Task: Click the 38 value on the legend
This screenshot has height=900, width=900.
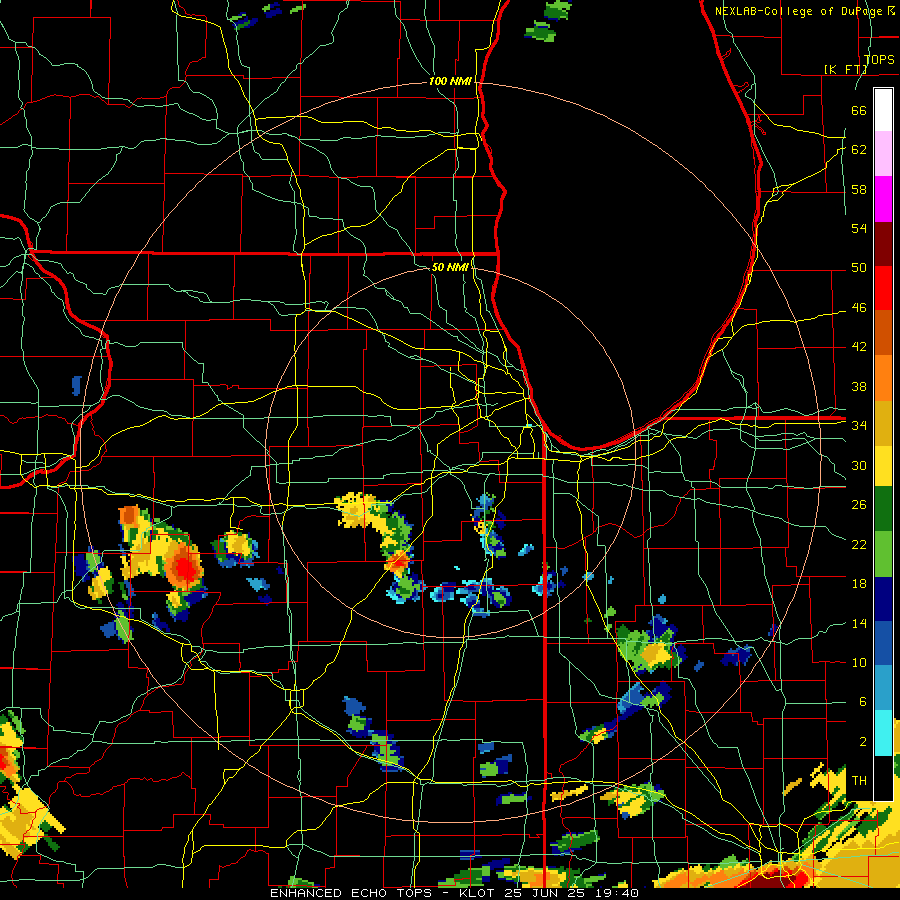Action: pyautogui.click(x=859, y=386)
